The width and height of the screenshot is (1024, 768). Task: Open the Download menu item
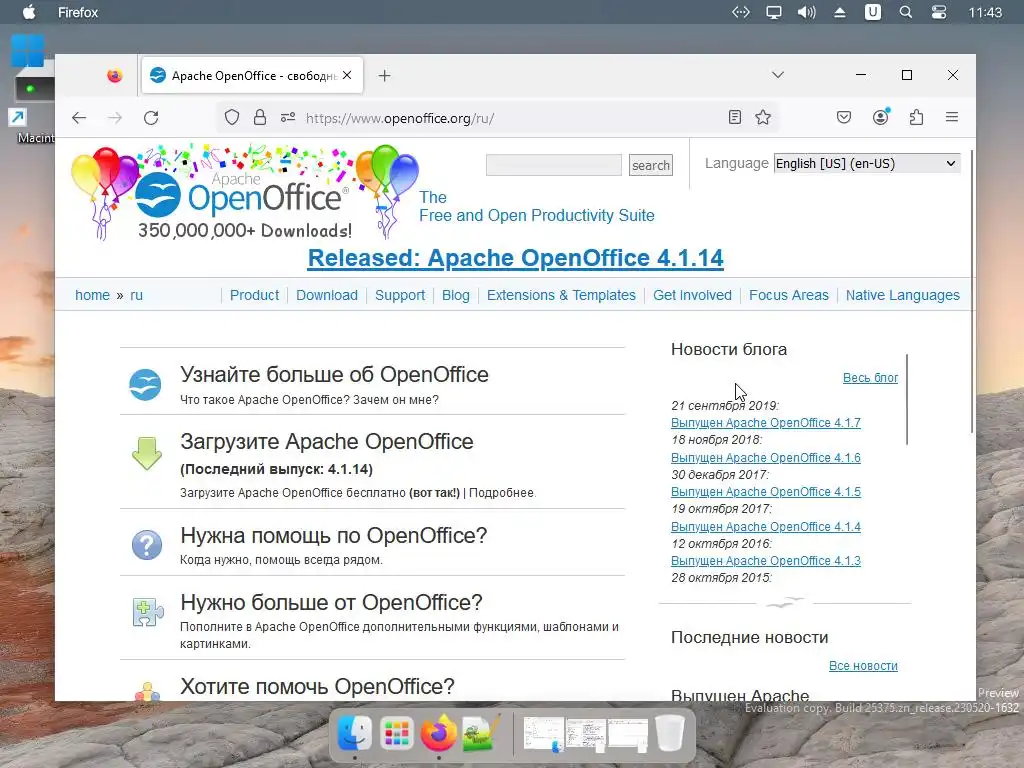(x=327, y=295)
